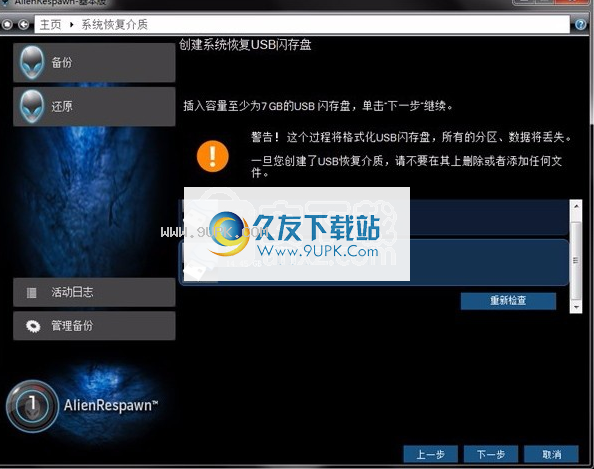
Task: Open the 备份 backup menu item
Action: pos(94,63)
